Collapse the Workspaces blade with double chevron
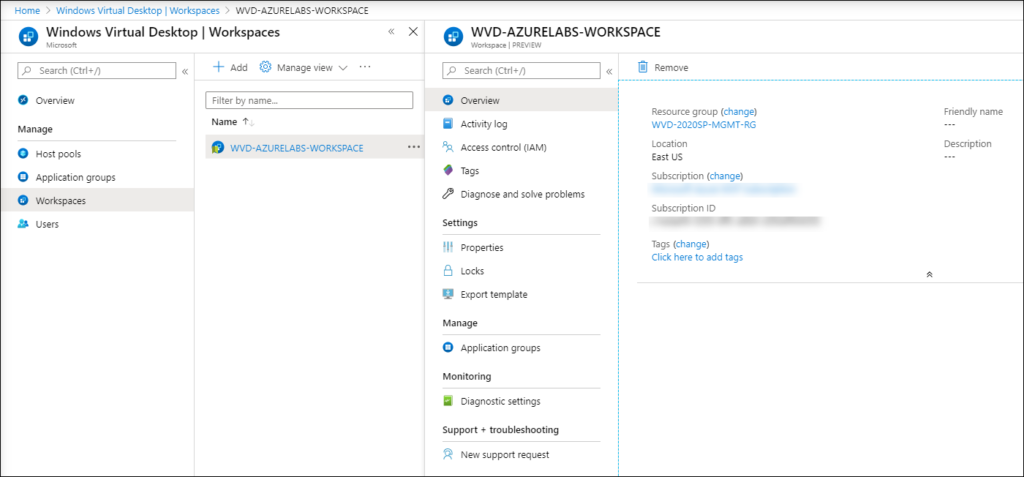This screenshot has width=1024, height=477. (391, 31)
